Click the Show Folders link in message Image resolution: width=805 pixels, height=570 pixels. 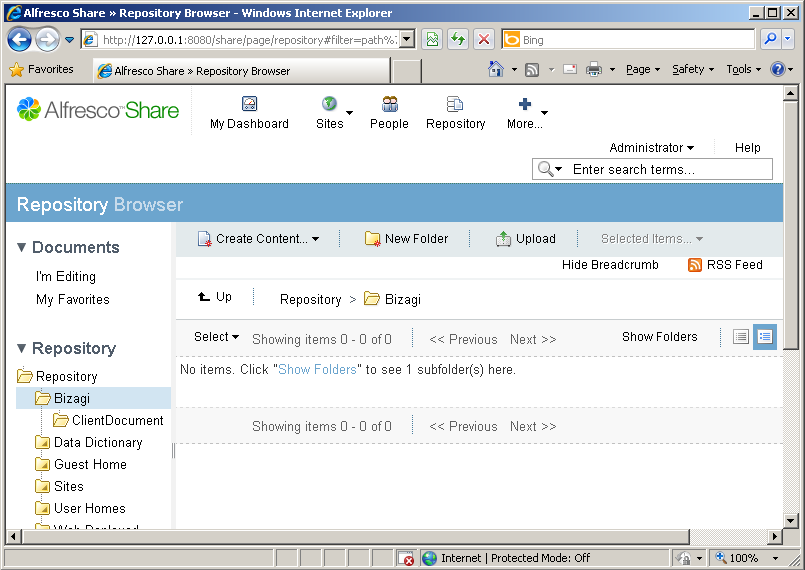[317, 370]
